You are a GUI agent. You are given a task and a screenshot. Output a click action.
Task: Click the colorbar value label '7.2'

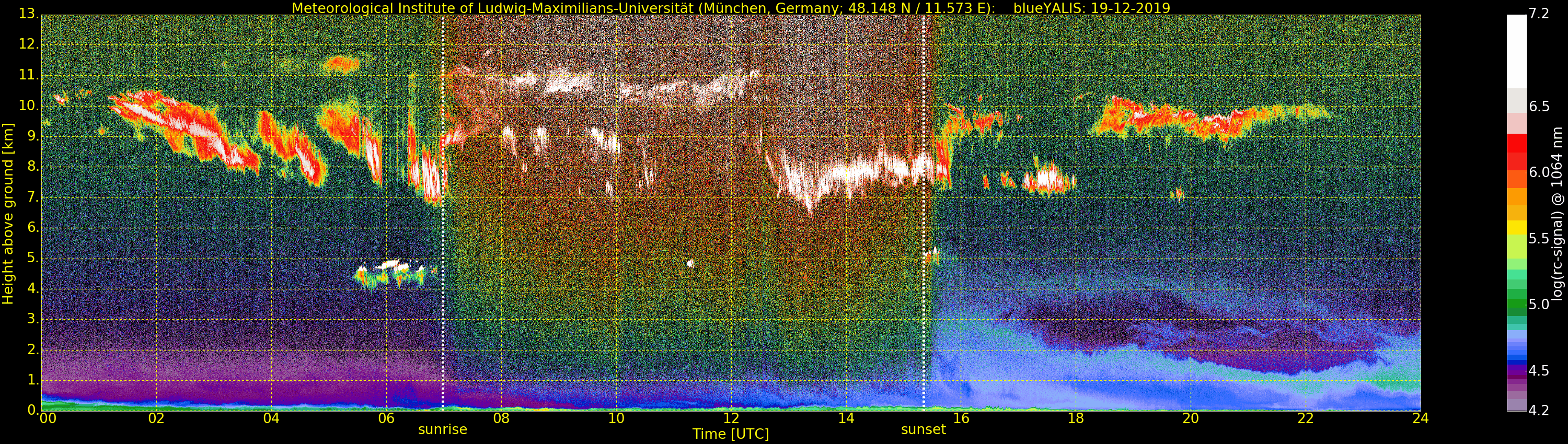click(1539, 14)
